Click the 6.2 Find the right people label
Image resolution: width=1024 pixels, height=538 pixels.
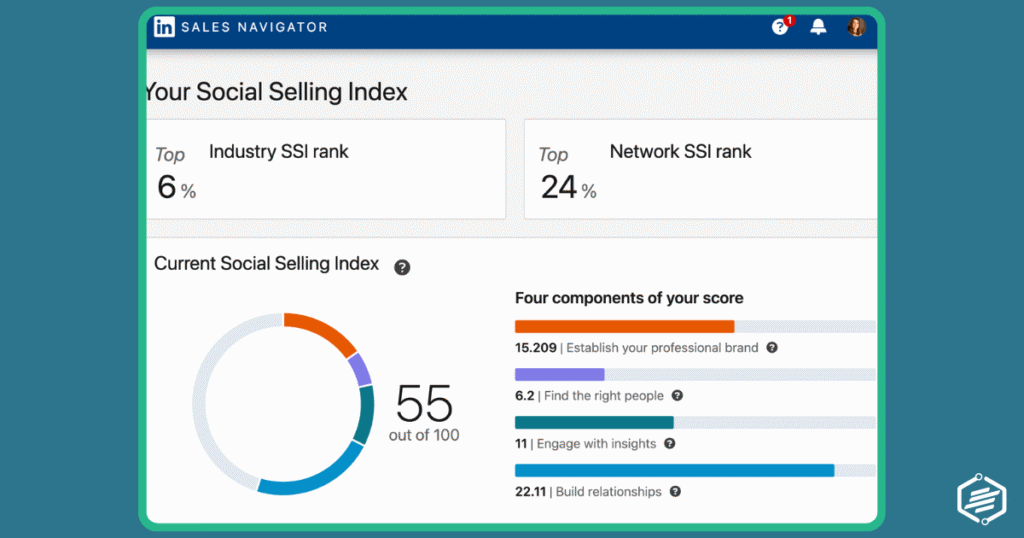coord(589,396)
